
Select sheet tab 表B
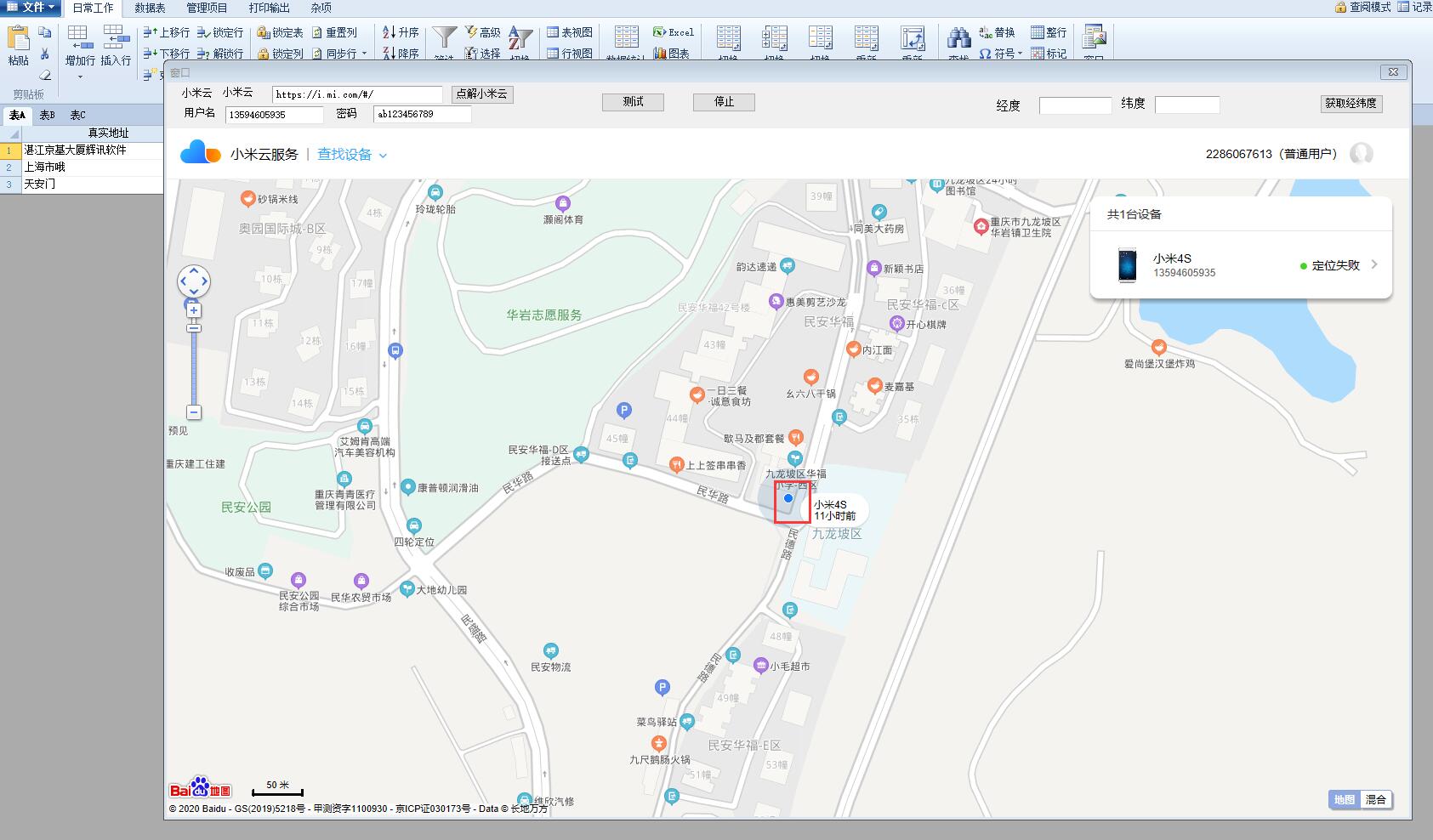click(x=47, y=115)
